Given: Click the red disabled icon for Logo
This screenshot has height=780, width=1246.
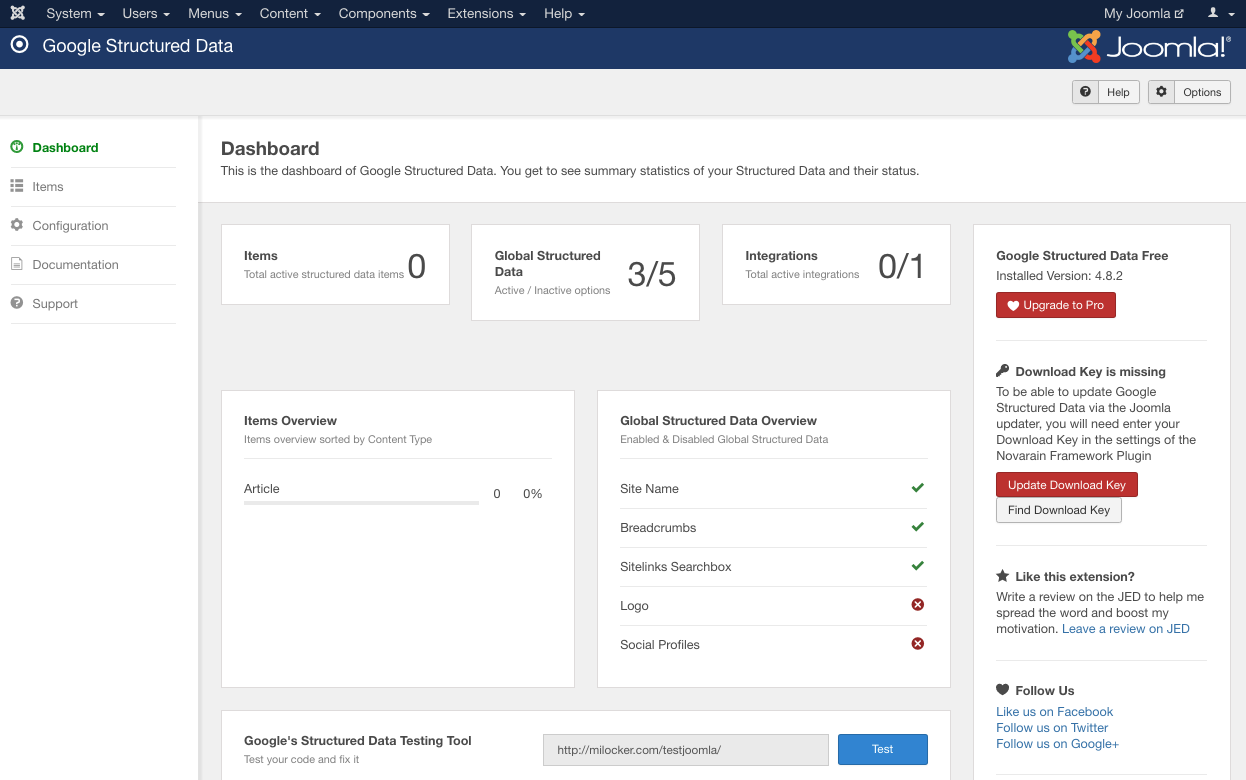Looking at the screenshot, I should pyautogui.click(x=918, y=605).
